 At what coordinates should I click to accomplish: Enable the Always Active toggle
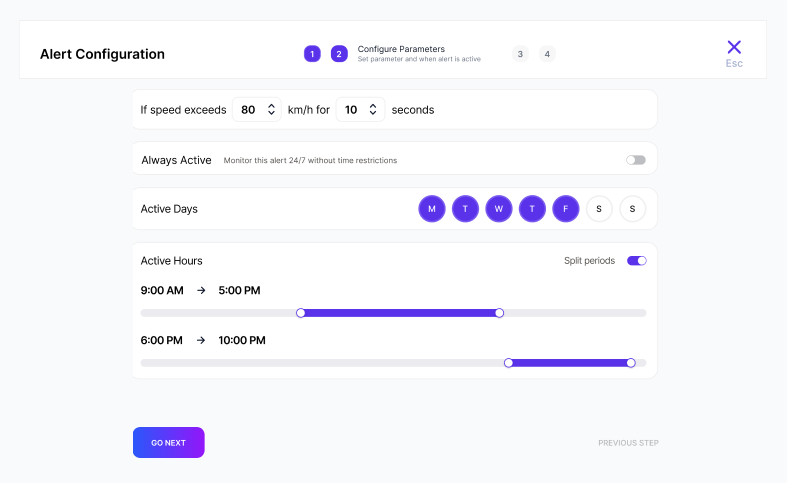pyautogui.click(x=636, y=160)
